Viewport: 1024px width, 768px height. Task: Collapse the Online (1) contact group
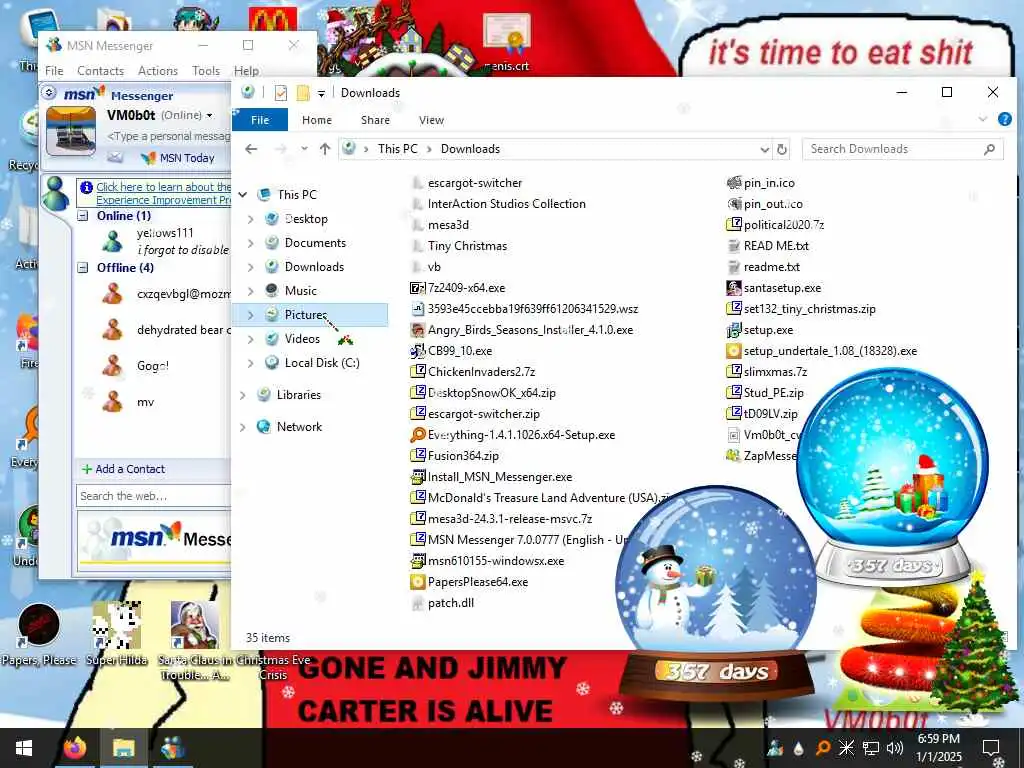point(83,216)
